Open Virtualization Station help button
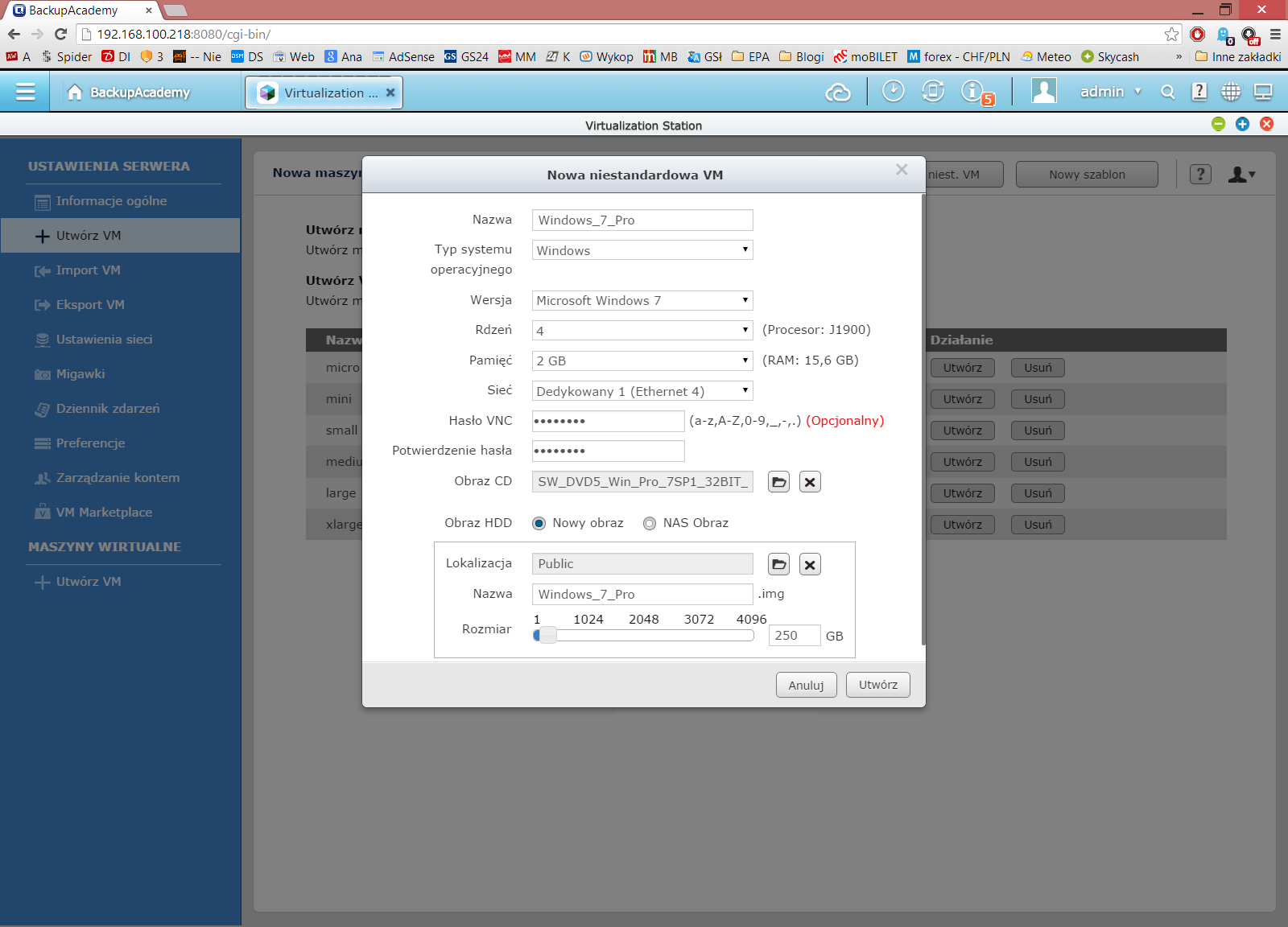Screen dimensions: 1288x927 click(x=1200, y=174)
